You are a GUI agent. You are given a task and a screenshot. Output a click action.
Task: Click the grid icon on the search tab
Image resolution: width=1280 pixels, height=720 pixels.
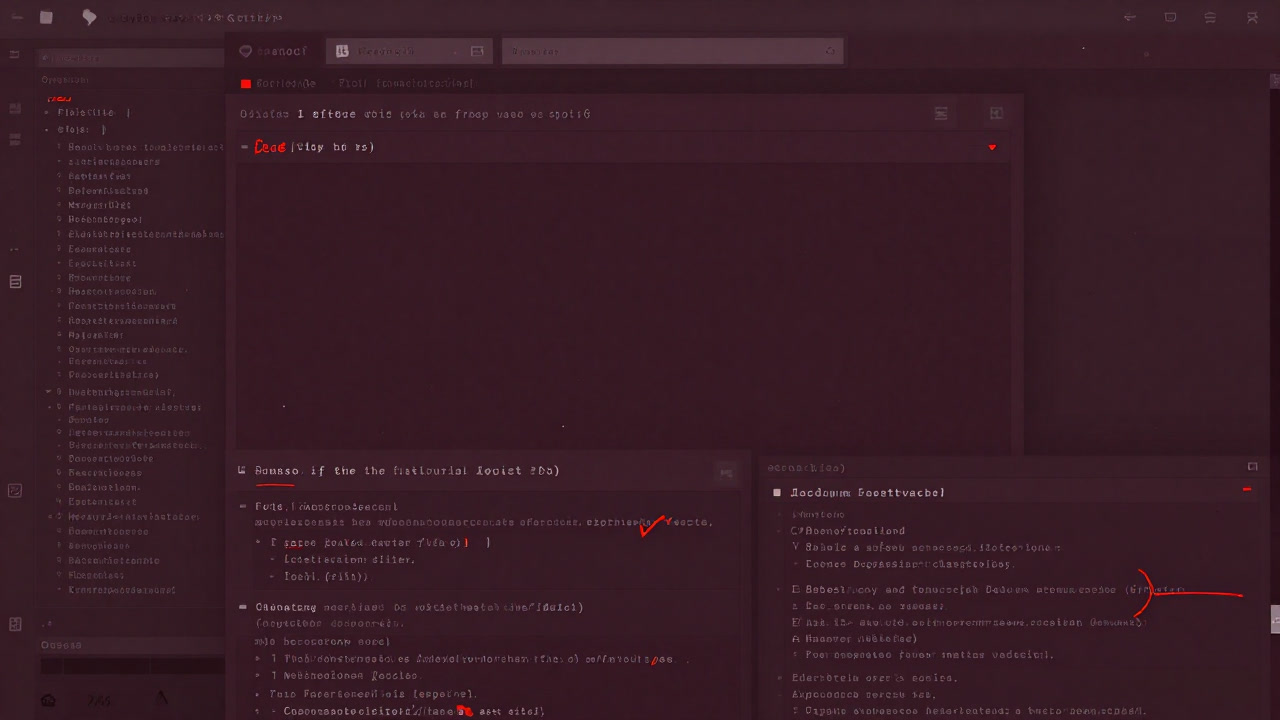click(x=342, y=51)
